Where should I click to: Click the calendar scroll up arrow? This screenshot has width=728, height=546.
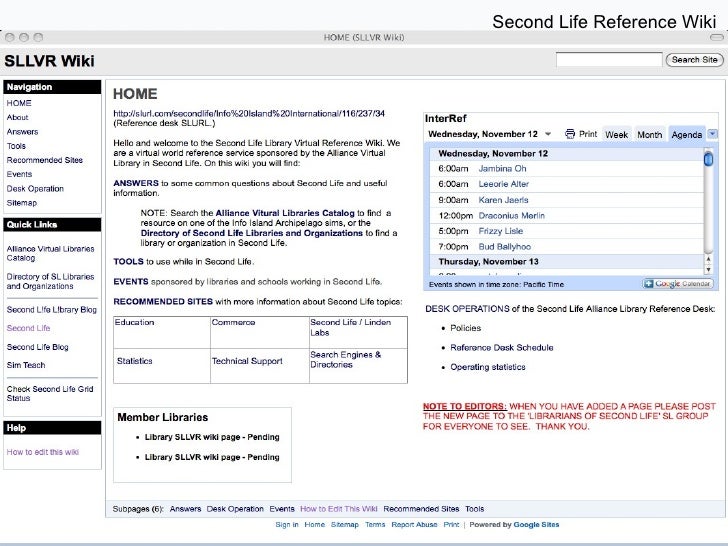pos(708,259)
